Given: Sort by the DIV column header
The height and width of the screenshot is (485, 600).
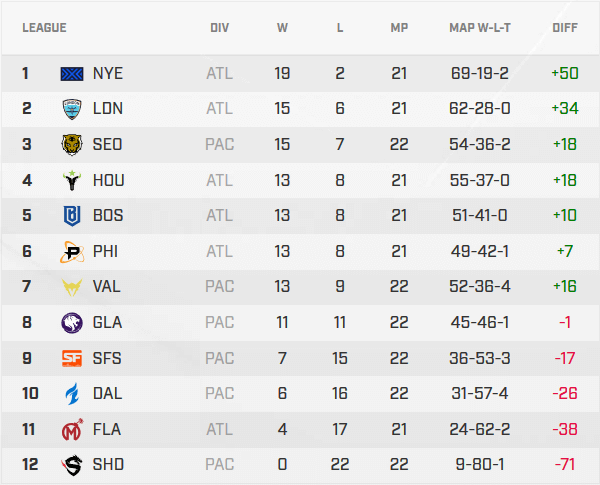Looking at the screenshot, I should point(220,28).
